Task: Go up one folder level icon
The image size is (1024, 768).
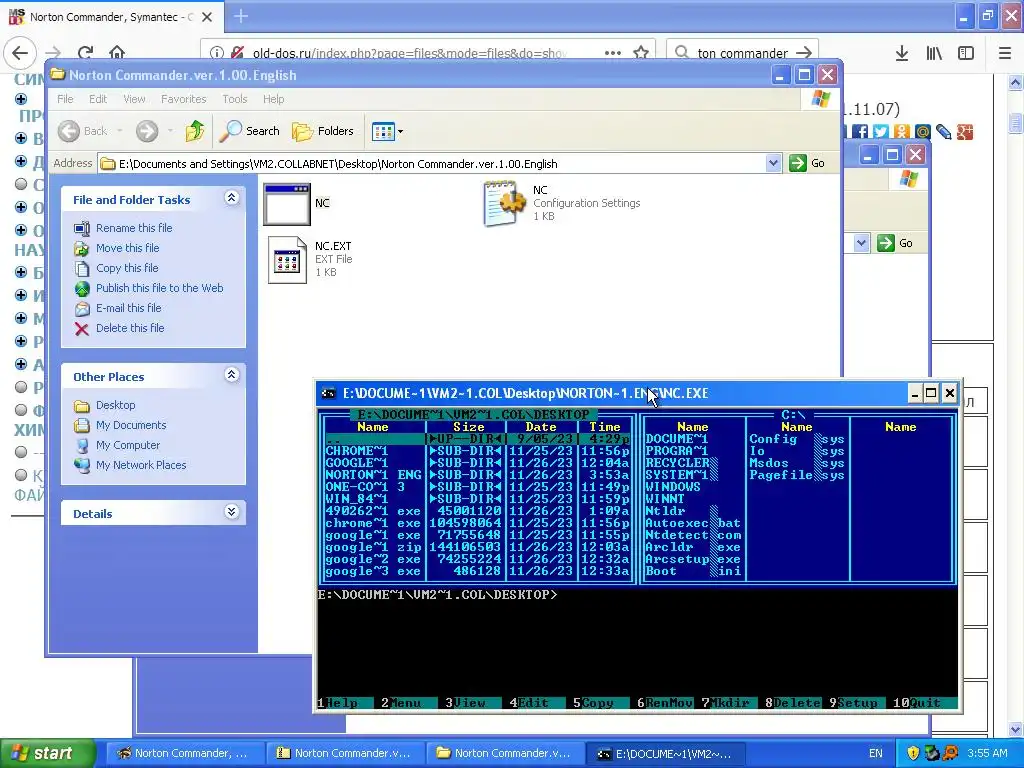Action: pyautogui.click(x=195, y=131)
